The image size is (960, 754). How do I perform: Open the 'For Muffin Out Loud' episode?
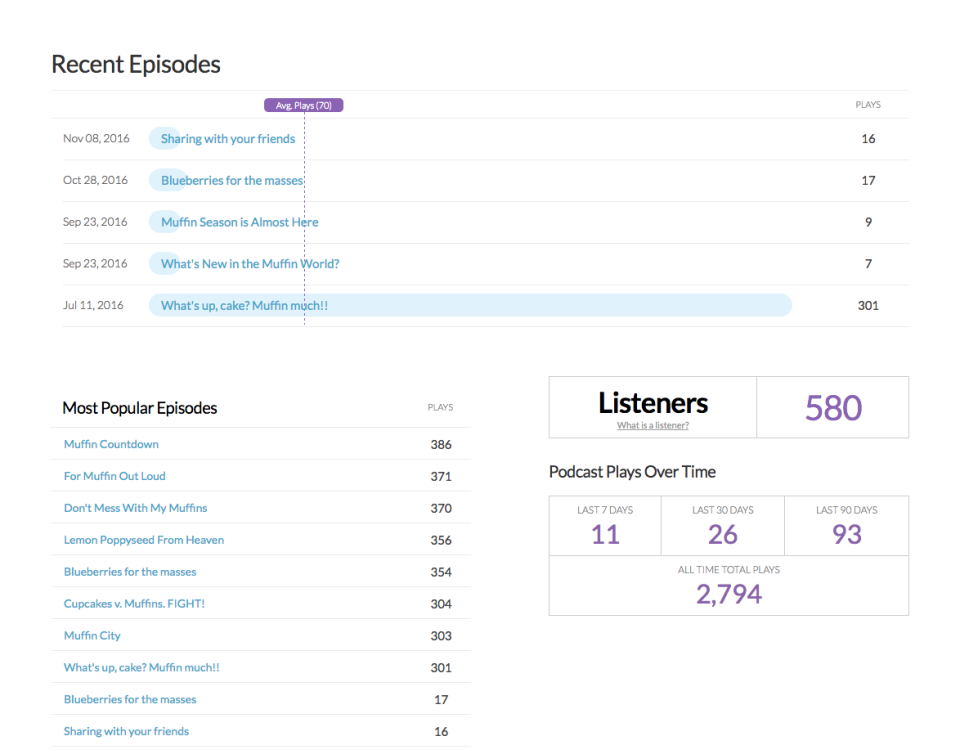114,476
